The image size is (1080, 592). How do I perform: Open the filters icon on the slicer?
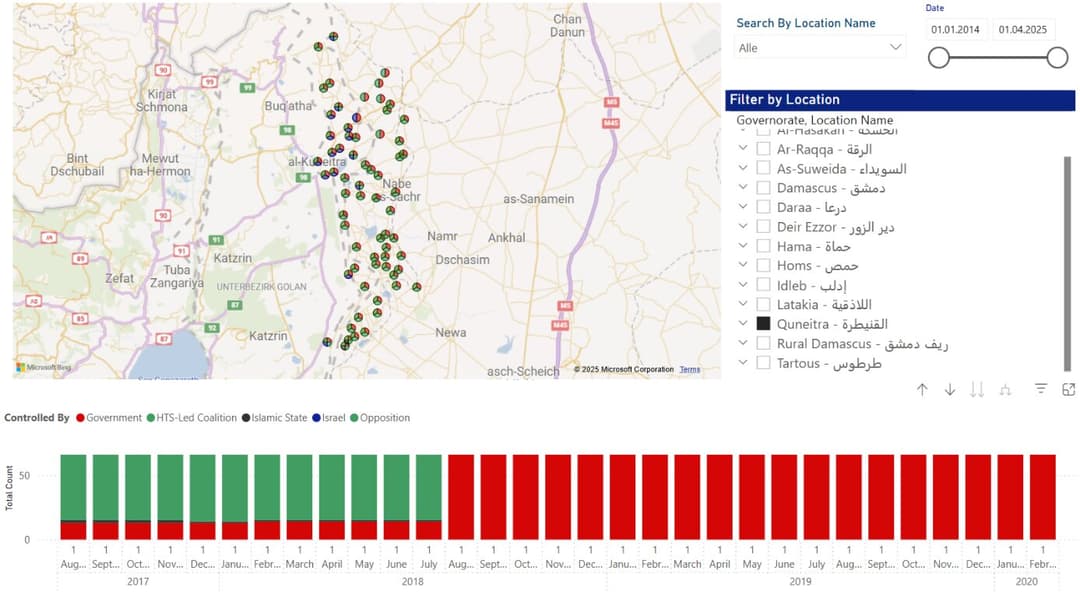[1041, 389]
